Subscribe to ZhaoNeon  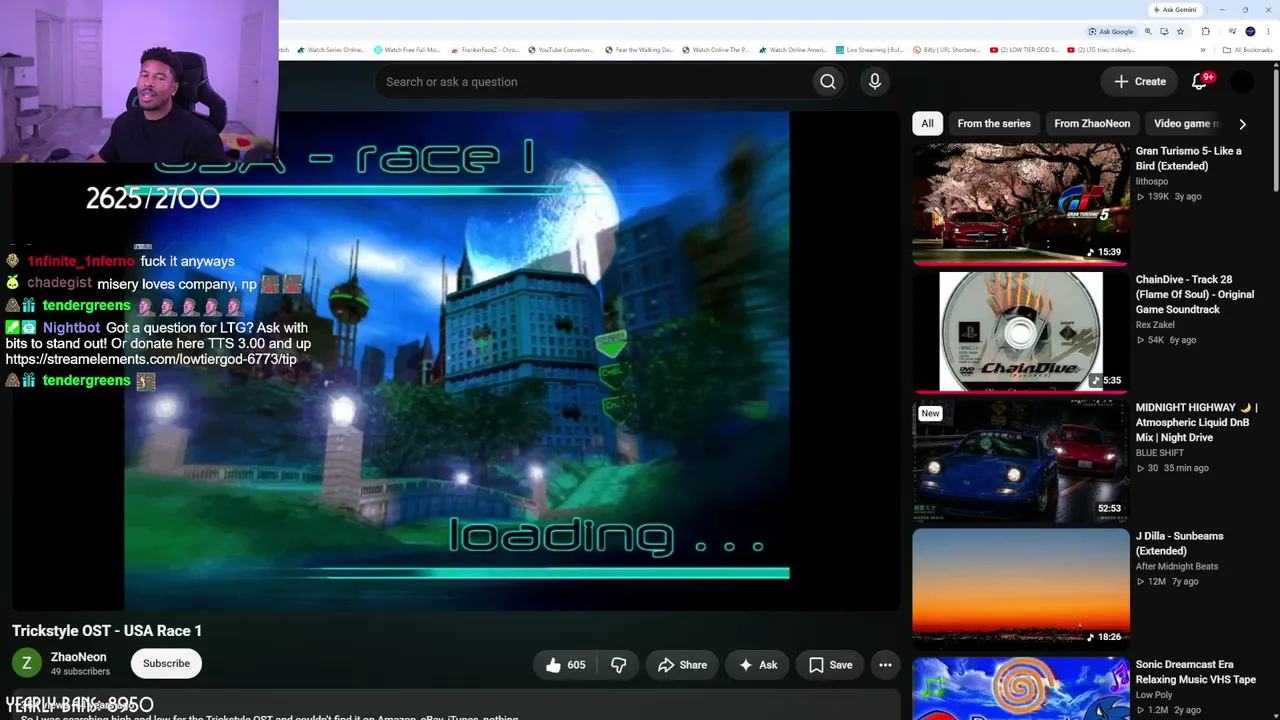[166, 663]
